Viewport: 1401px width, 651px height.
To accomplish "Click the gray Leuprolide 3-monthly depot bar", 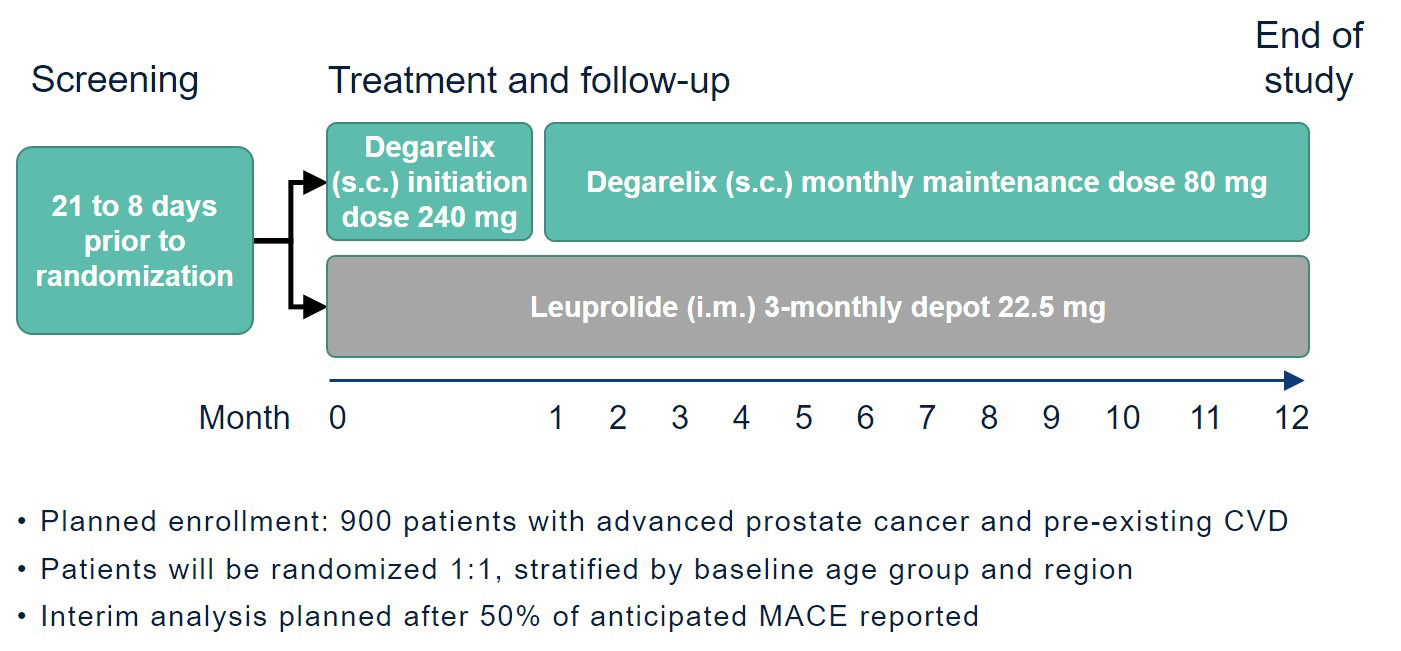I will click(x=818, y=306).
